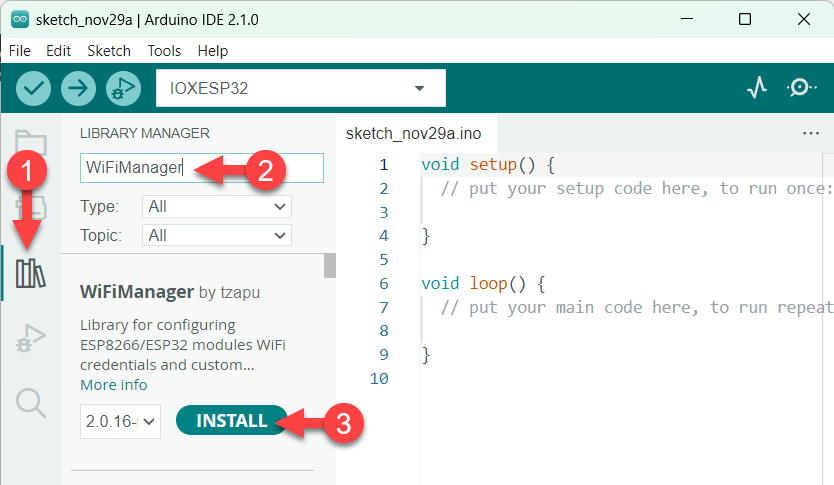Install the WiFiManager library
Image resolution: width=834 pixels, height=485 pixels.
(x=232, y=421)
